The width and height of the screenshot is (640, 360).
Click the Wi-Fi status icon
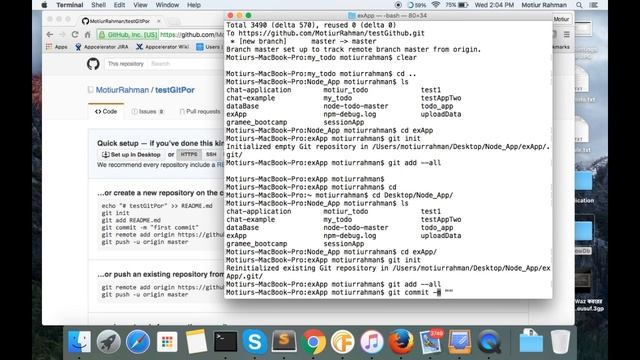[x=436, y=5]
